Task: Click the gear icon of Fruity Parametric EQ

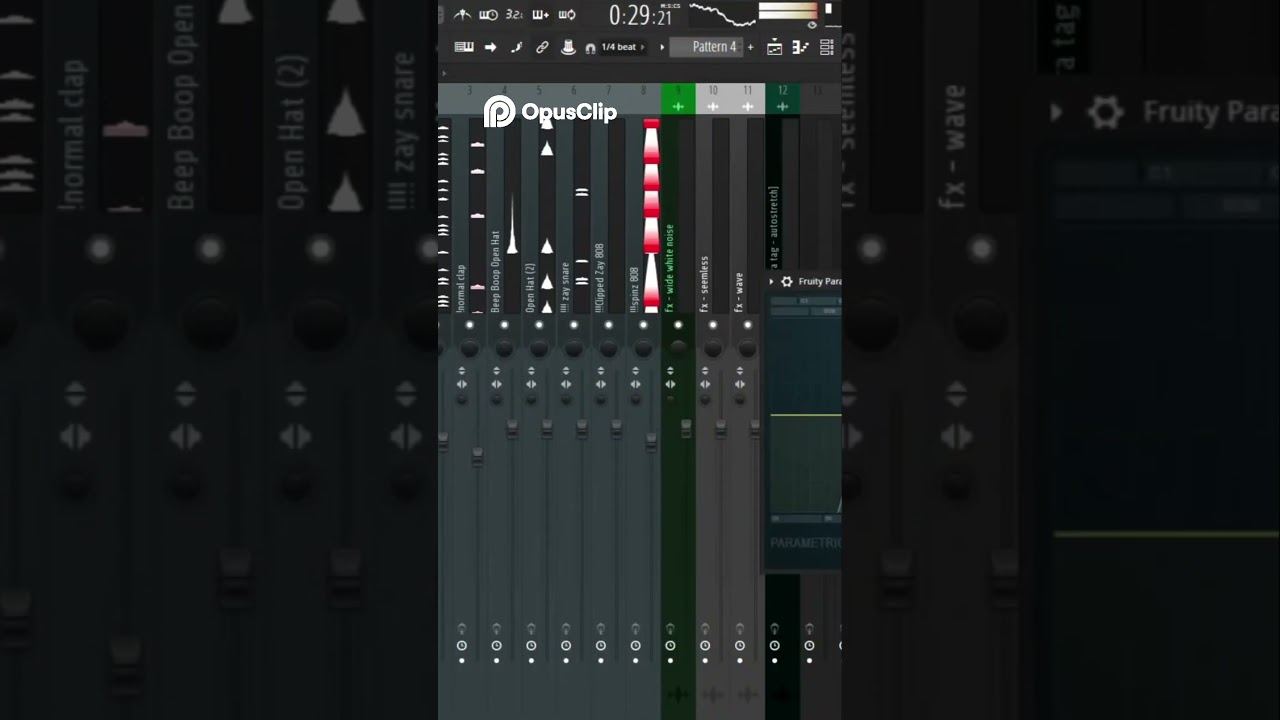Action: [787, 282]
